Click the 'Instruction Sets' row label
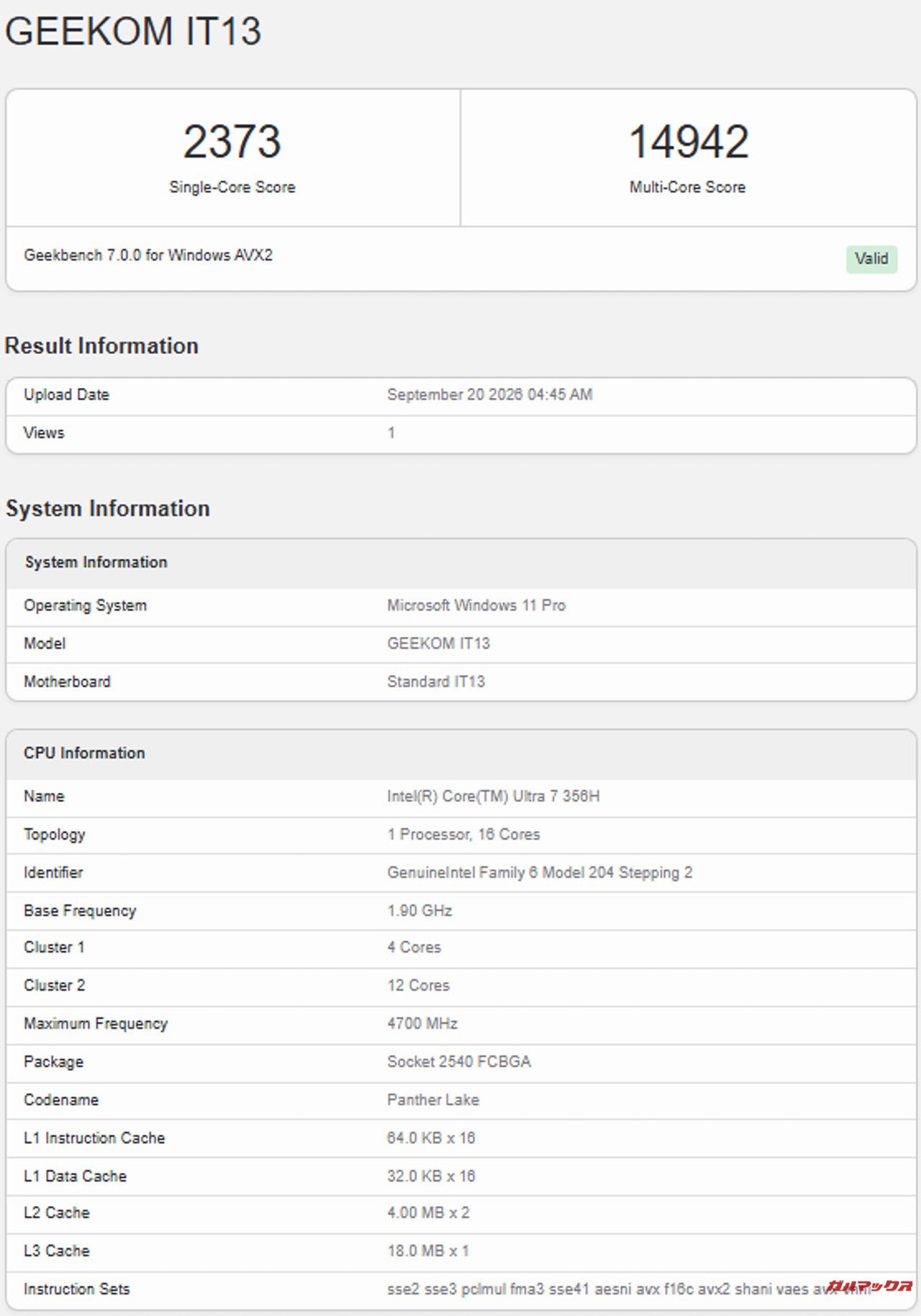The height and width of the screenshot is (1316, 921). (77, 1289)
